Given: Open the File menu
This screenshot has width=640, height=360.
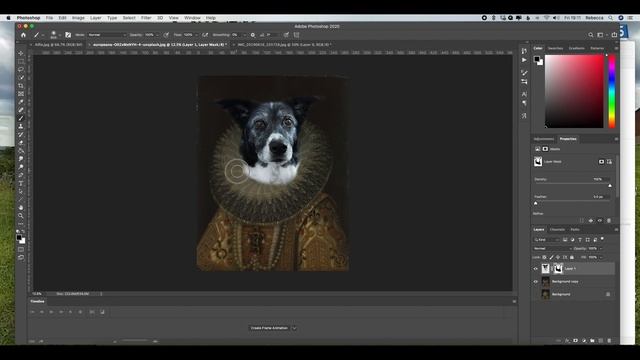Looking at the screenshot, I should pos(49,18).
